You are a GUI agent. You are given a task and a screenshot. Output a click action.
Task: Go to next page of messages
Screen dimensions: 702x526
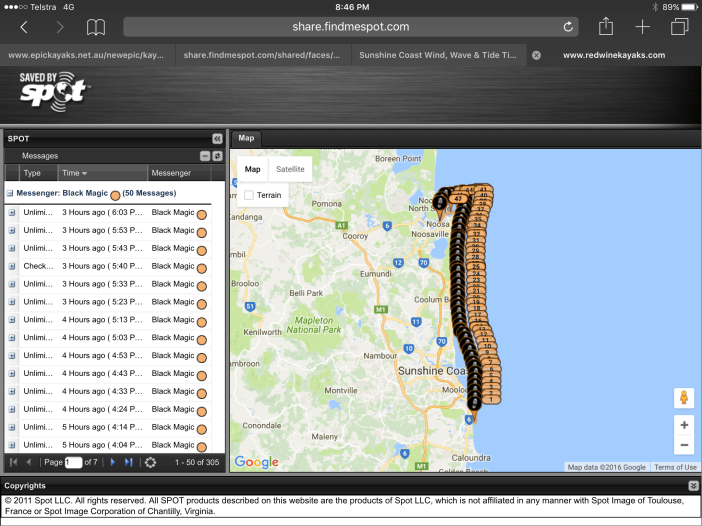point(113,462)
